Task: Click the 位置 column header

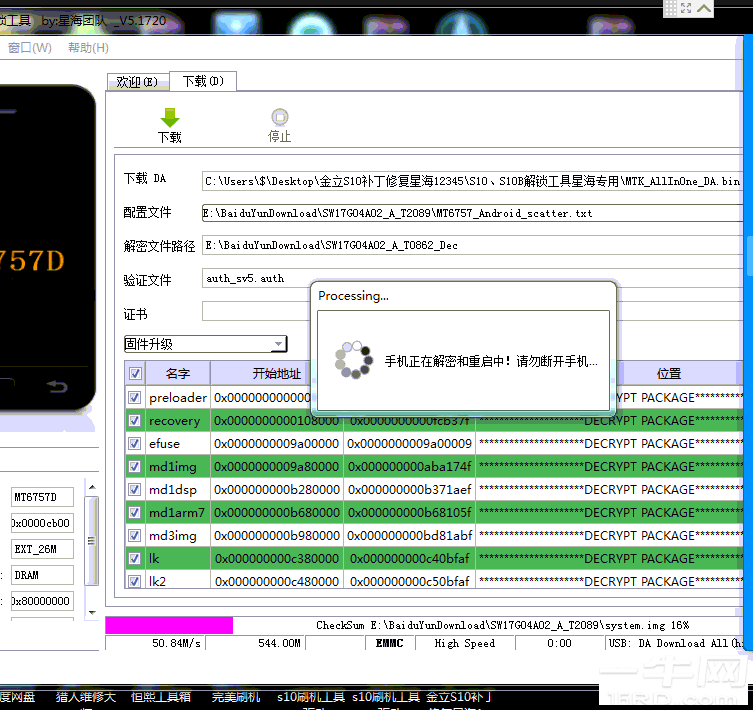Action: click(668, 373)
